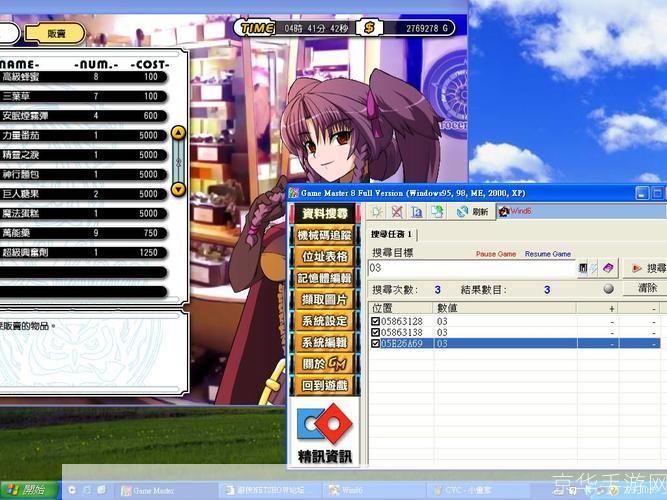Click the 刷新 refresh button
The height and width of the screenshot is (500, 667).
(x=472, y=211)
